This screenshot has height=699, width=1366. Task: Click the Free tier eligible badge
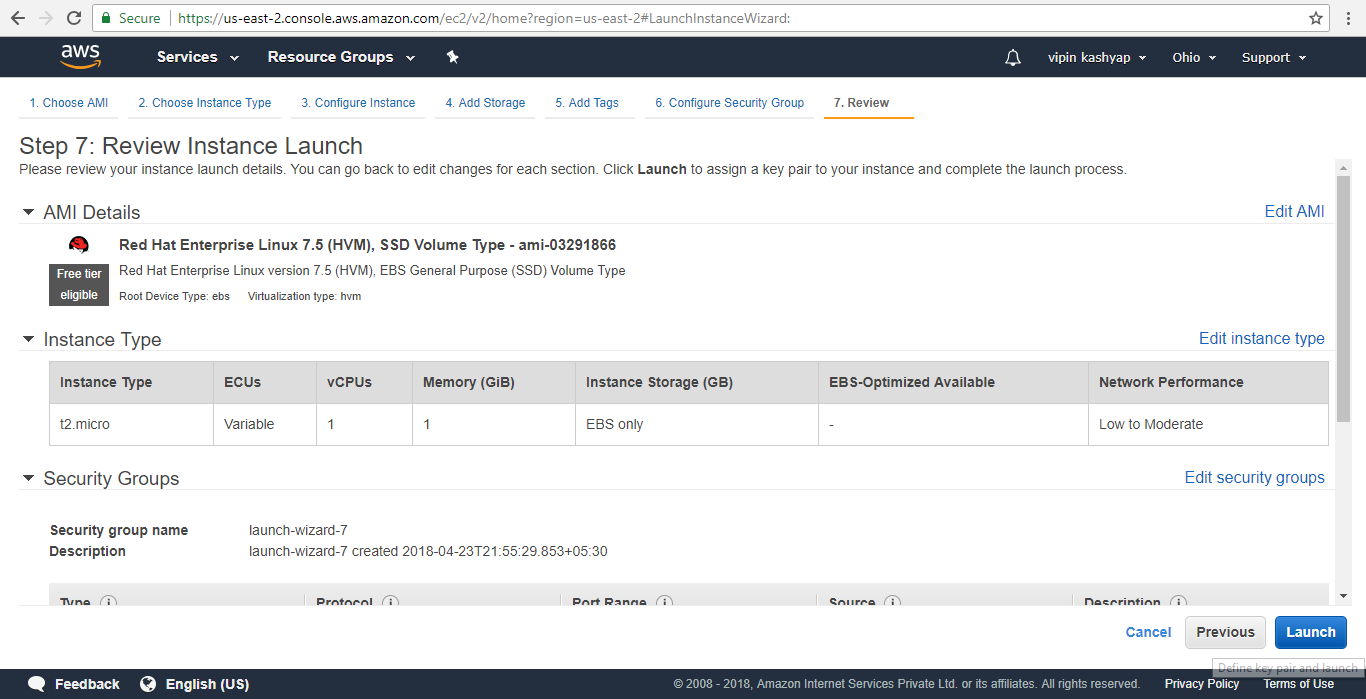(x=78, y=284)
